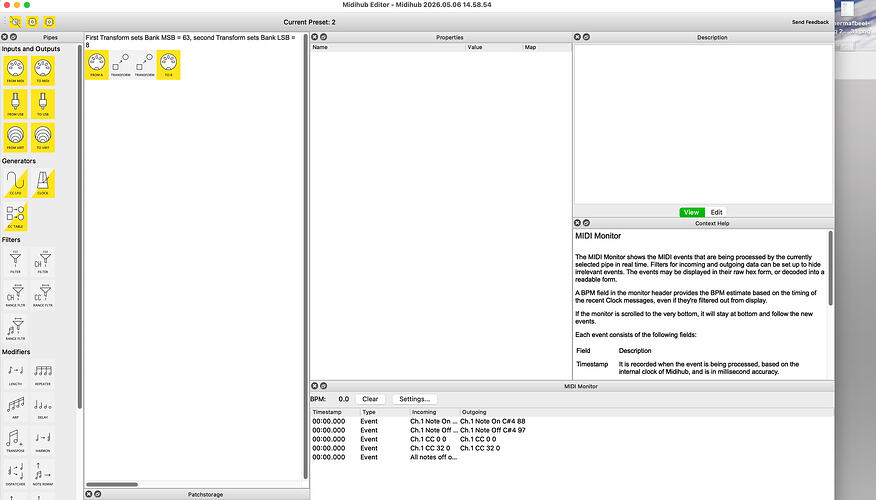Select the 'All notes off' incoming event
Screen dimensions: 876x500
point(434,457)
